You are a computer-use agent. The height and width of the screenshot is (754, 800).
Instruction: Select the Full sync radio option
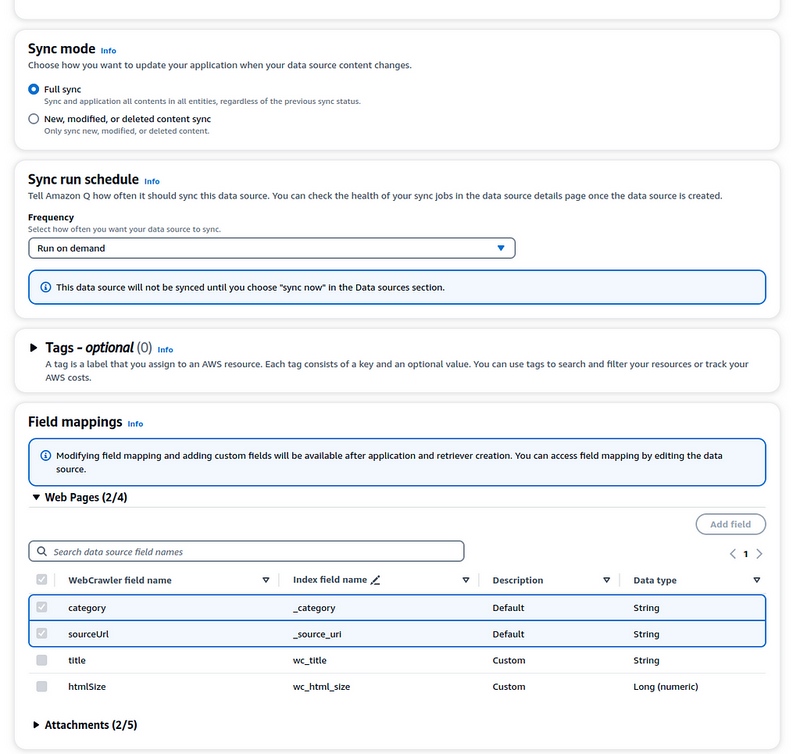click(x=34, y=90)
